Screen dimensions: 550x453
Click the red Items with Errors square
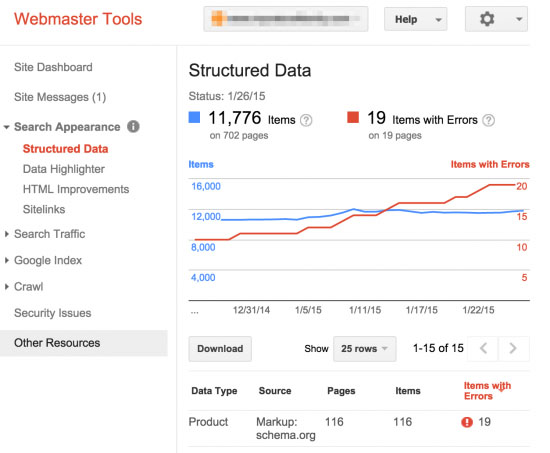click(x=353, y=117)
